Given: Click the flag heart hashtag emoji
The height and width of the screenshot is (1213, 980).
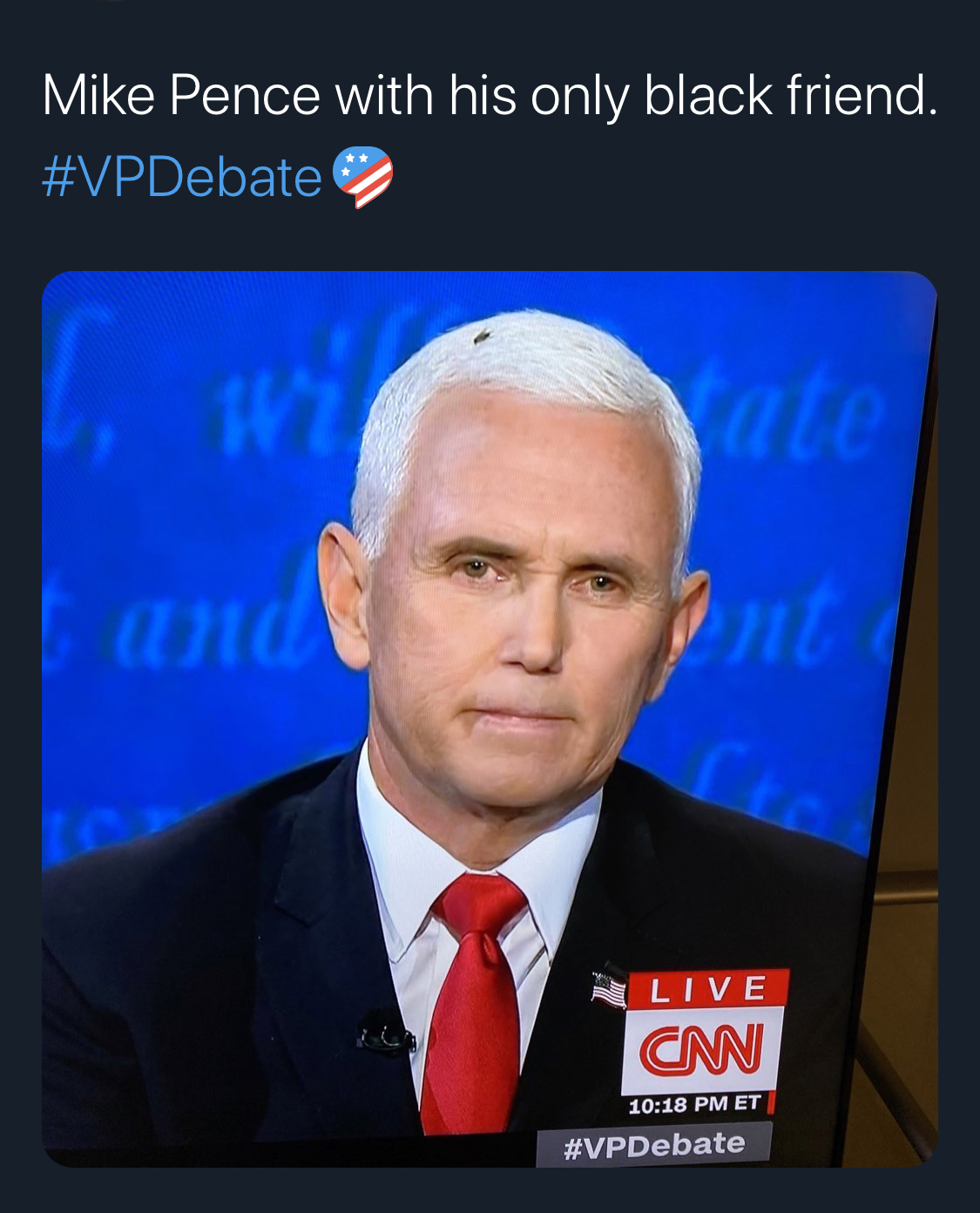Looking at the screenshot, I should [x=363, y=177].
